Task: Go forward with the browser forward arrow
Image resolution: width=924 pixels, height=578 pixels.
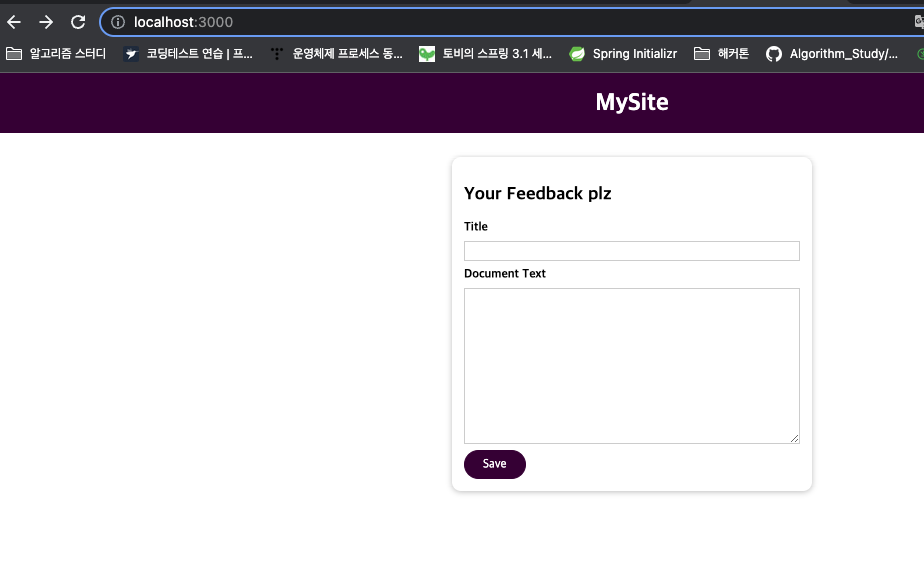Action: [46, 22]
